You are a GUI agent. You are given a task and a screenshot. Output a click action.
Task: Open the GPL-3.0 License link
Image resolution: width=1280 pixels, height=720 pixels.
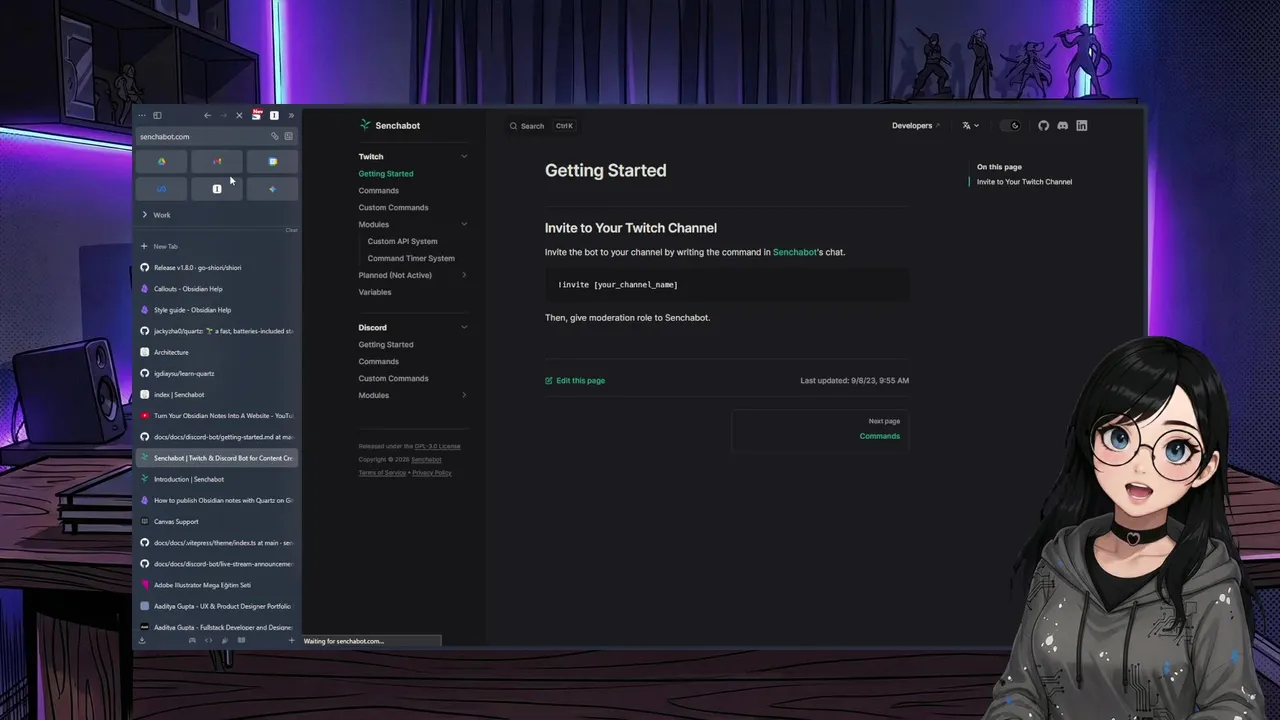tap(438, 446)
